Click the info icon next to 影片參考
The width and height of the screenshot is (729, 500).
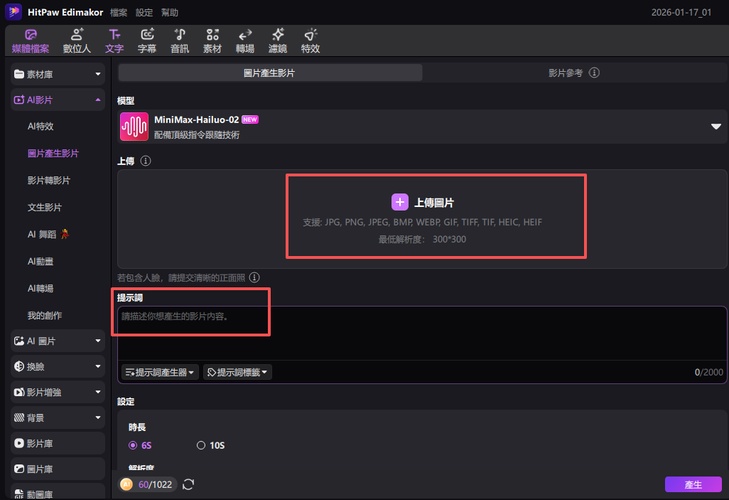(x=594, y=73)
